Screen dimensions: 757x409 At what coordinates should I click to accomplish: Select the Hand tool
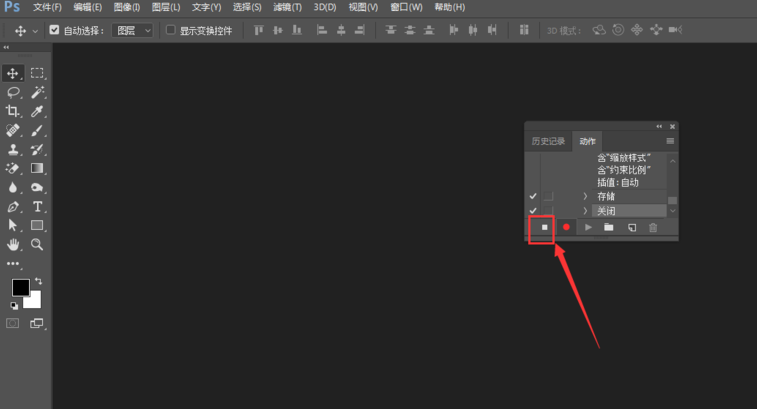[x=13, y=244]
